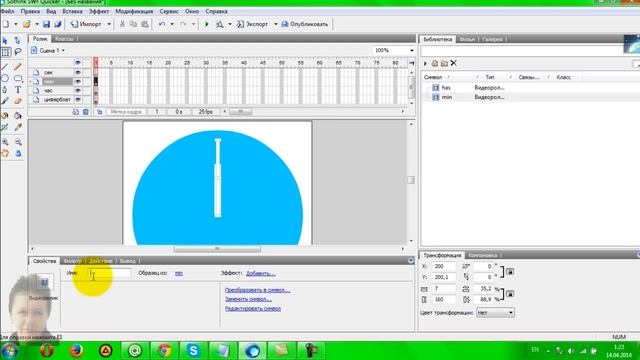Select the Line drawing tool
The height and width of the screenshot is (360, 640).
click(5, 67)
